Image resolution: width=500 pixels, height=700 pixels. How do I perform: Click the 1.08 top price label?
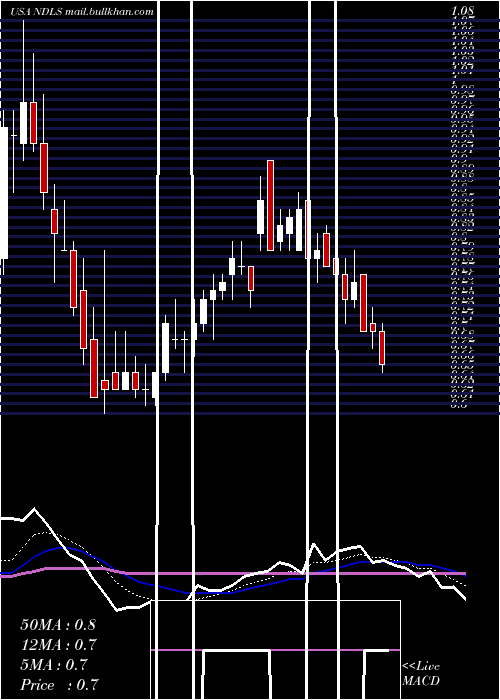[464, 11]
